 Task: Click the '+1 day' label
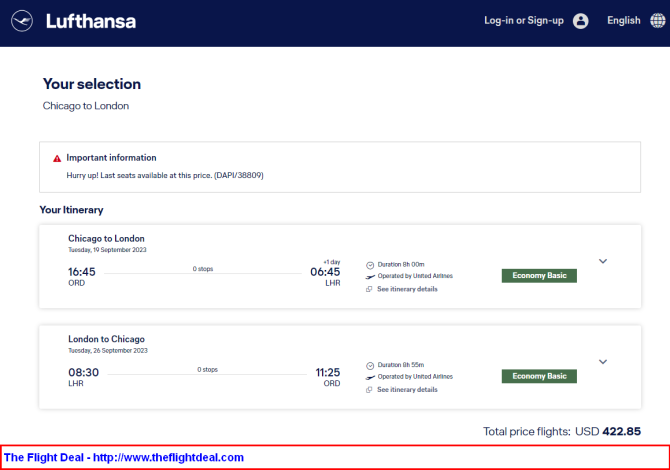click(332, 262)
